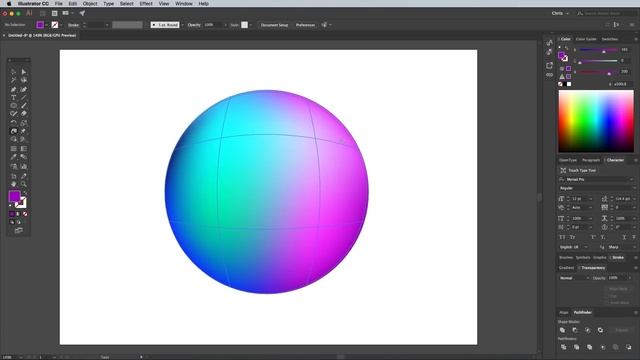Click the Divide pathfinder icon

click(x=564, y=347)
